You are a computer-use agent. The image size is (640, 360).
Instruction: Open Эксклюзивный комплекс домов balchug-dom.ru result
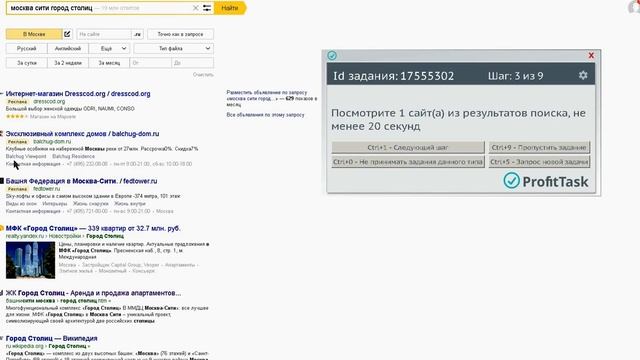click(82, 133)
